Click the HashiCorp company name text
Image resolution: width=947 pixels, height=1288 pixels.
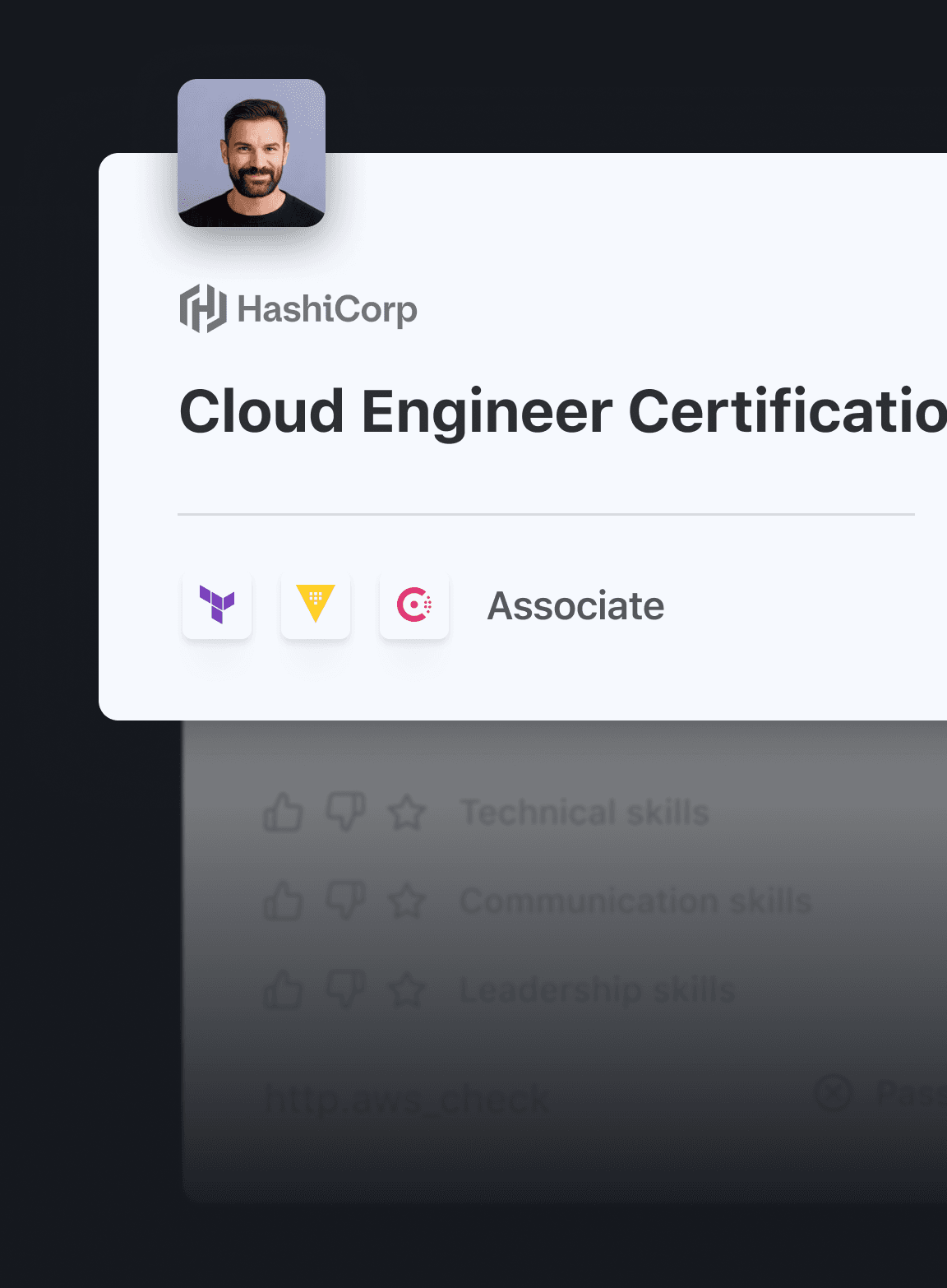pyautogui.click(x=327, y=309)
